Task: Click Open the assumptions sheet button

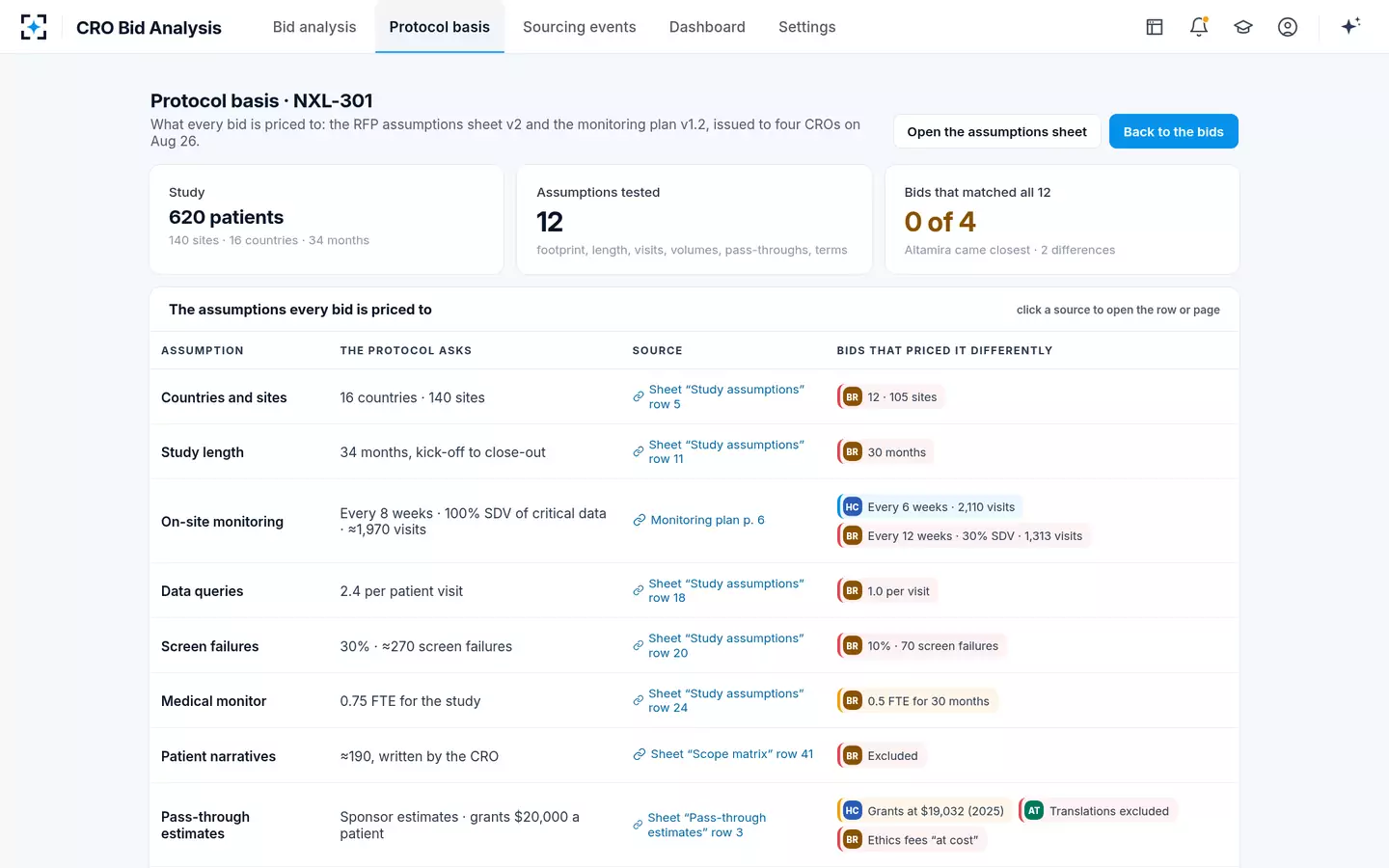Action: coord(996,132)
